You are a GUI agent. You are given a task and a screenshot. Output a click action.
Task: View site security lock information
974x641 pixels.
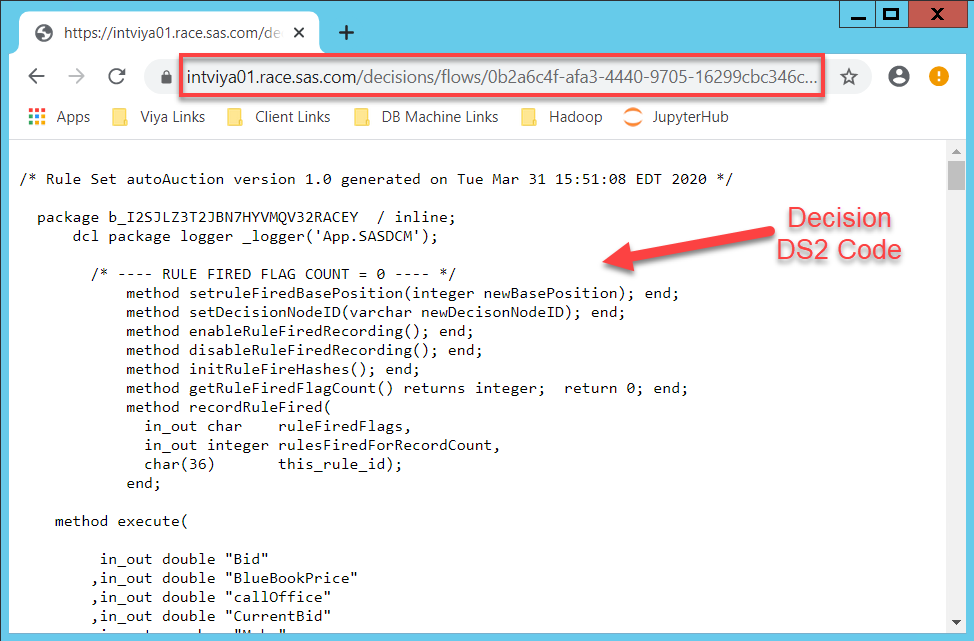(166, 77)
